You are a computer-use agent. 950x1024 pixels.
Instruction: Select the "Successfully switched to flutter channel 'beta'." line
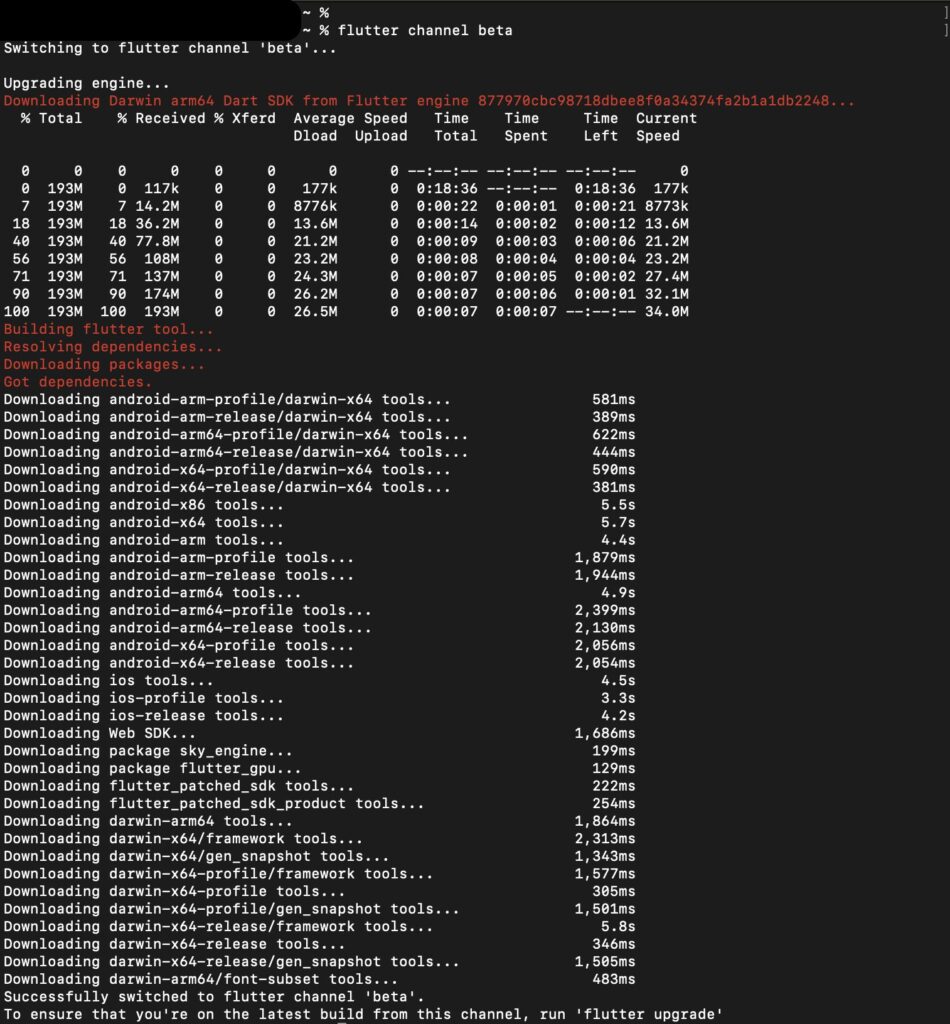point(214,998)
